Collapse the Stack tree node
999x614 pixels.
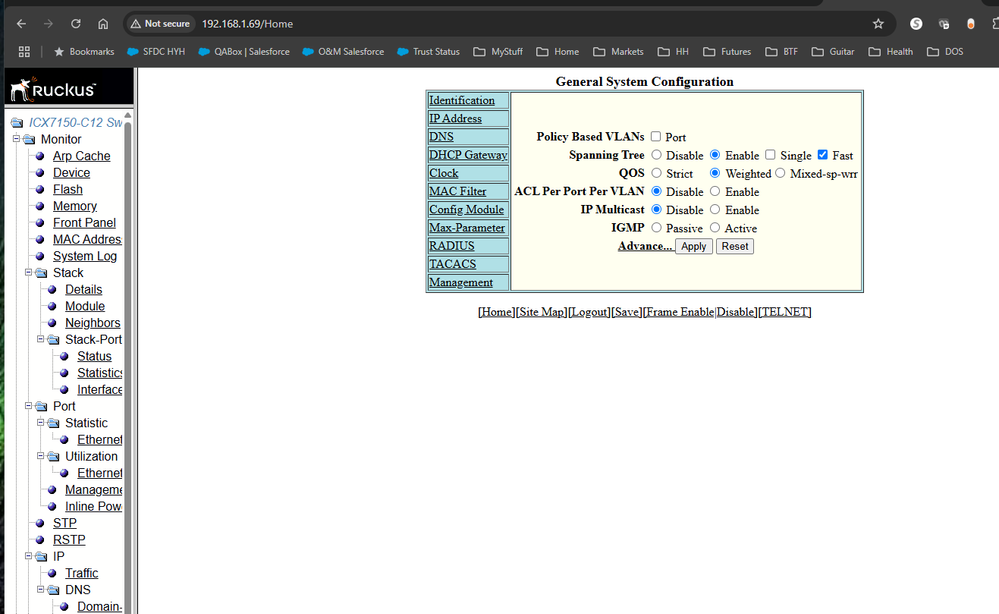(29, 272)
